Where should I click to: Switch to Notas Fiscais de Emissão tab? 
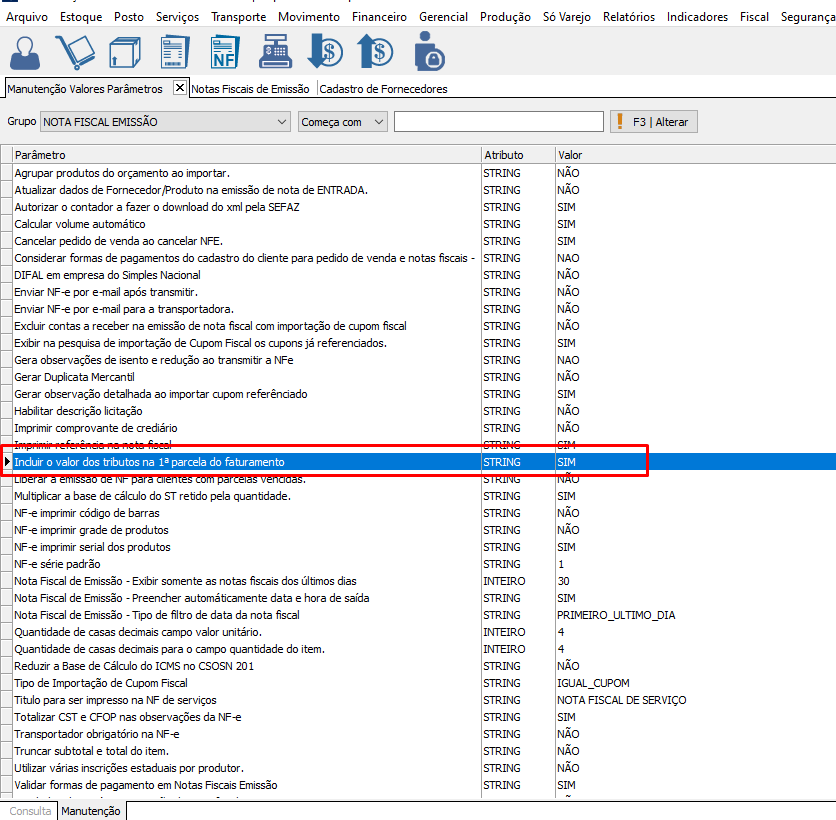click(x=250, y=89)
